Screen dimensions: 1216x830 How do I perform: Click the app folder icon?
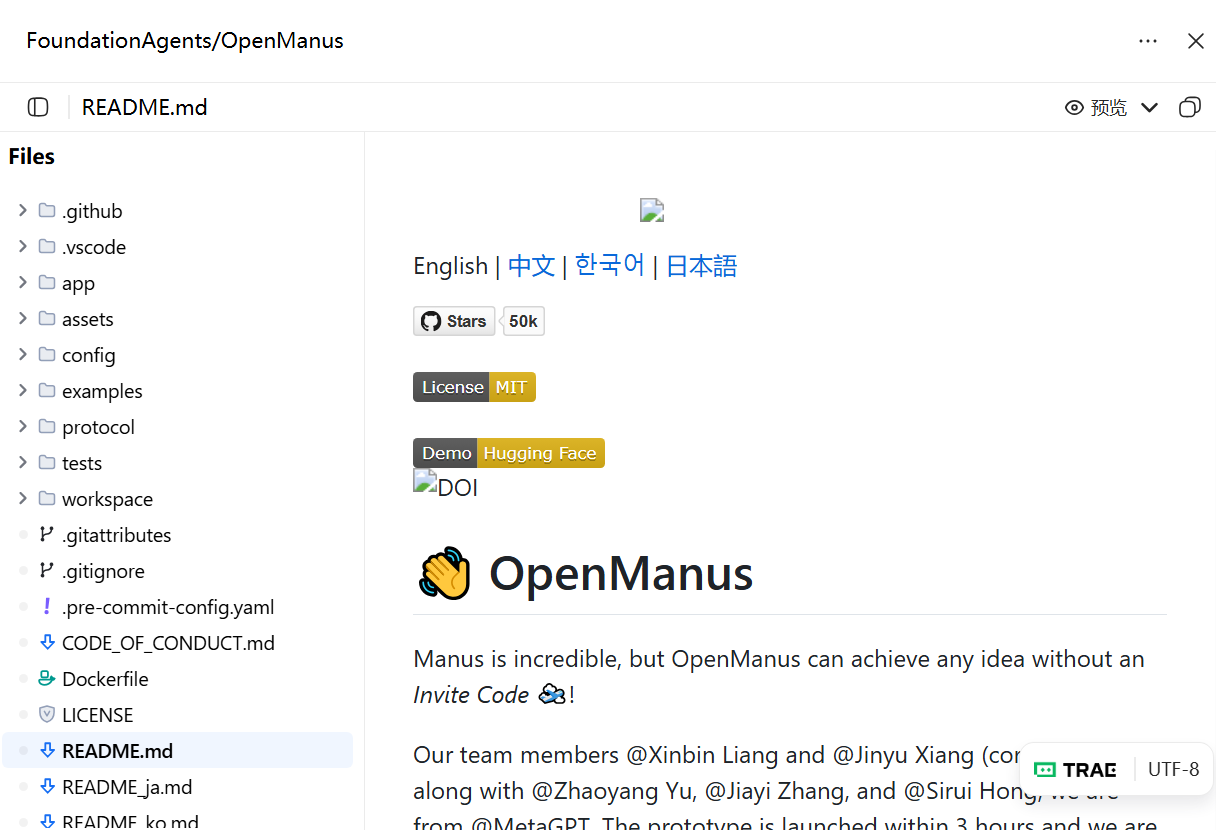tap(47, 282)
